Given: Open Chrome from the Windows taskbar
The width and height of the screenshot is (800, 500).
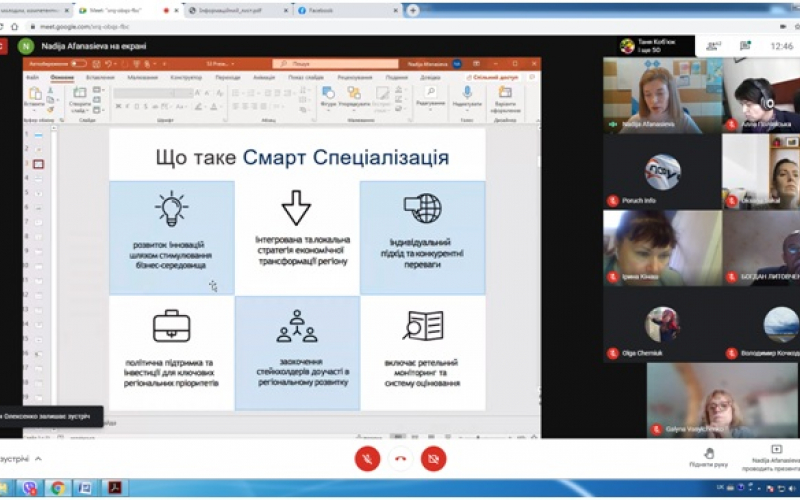Looking at the screenshot, I should [x=58, y=488].
